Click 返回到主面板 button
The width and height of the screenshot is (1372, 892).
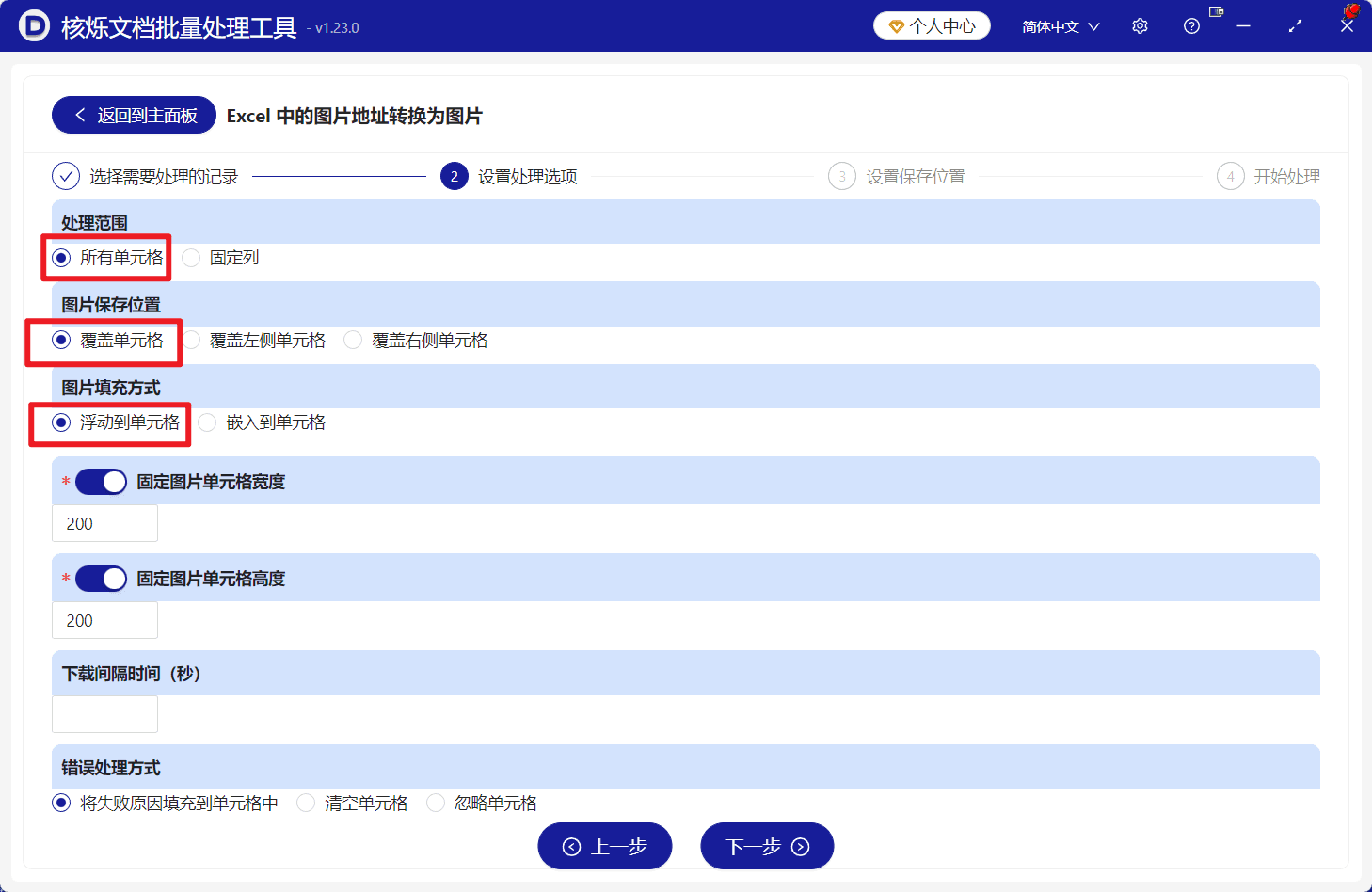click(134, 115)
